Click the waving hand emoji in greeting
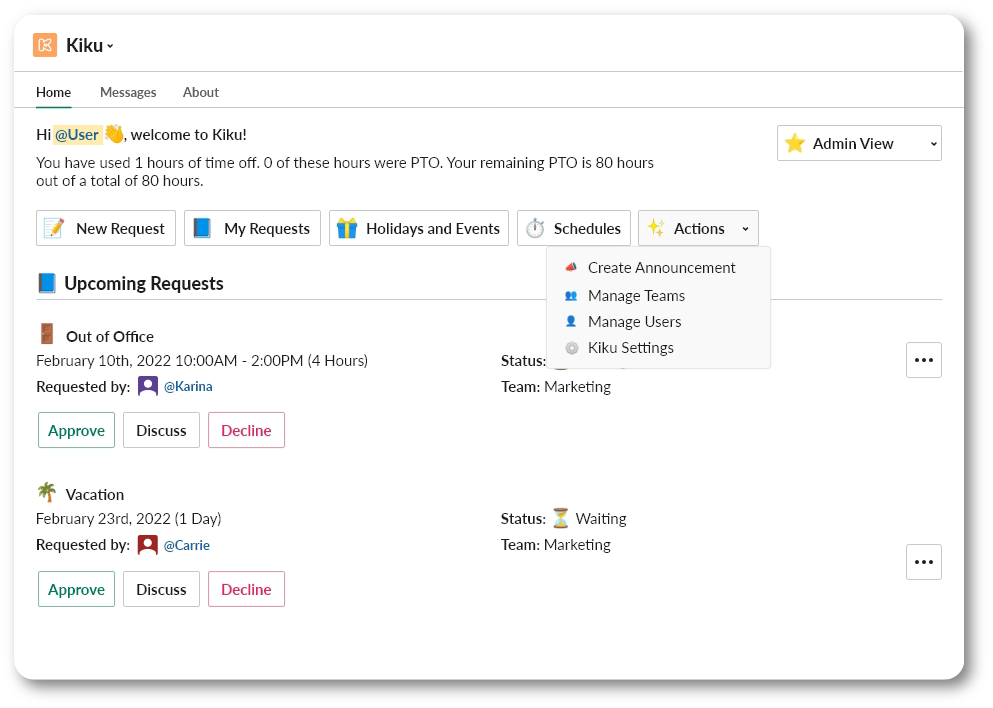This screenshot has height=708, width=993. pyautogui.click(x=114, y=134)
